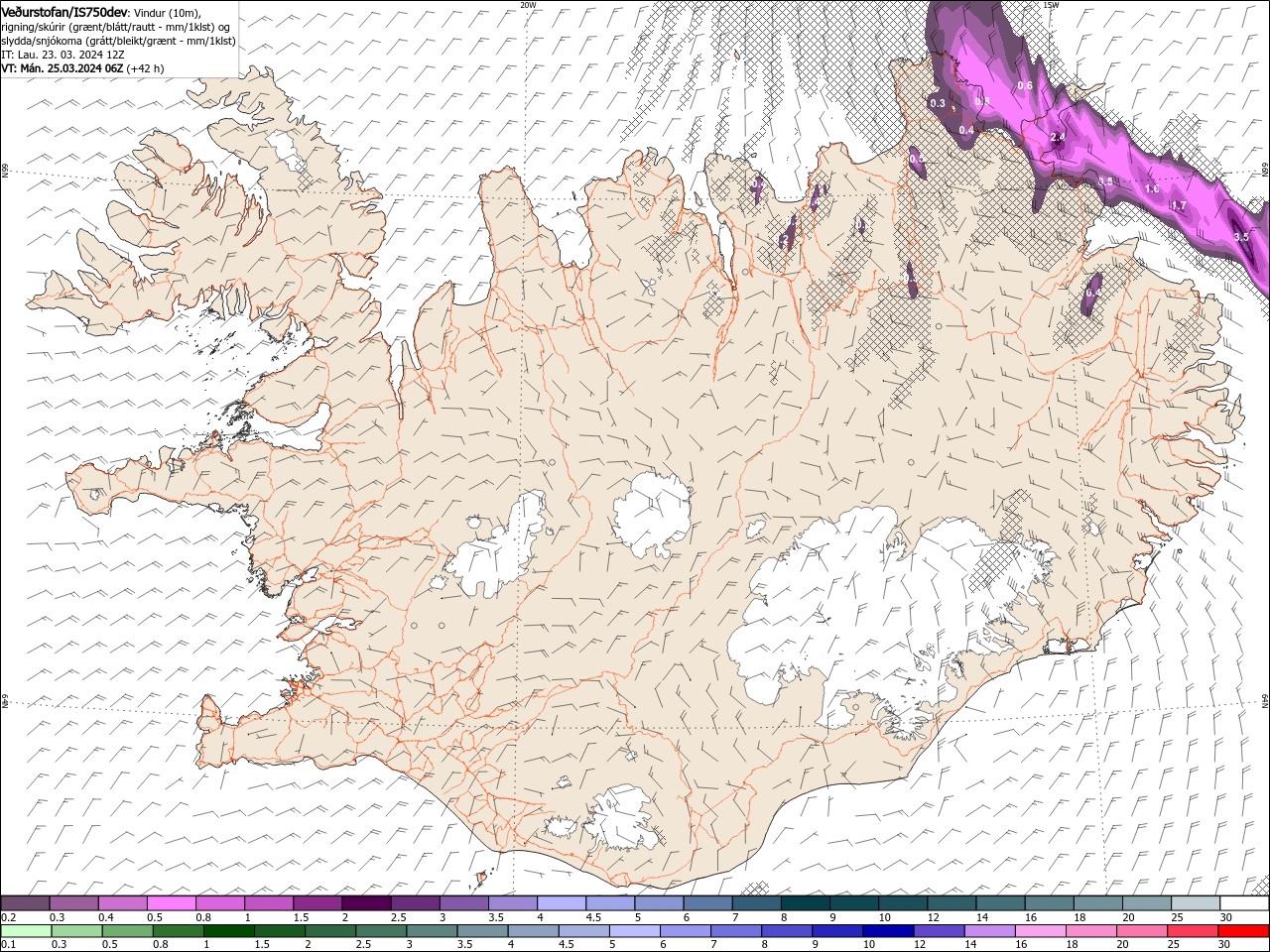This screenshot has width=1270, height=952.
Task: Click the '(+42 h)' forecast offset text
Action: [x=146, y=68]
